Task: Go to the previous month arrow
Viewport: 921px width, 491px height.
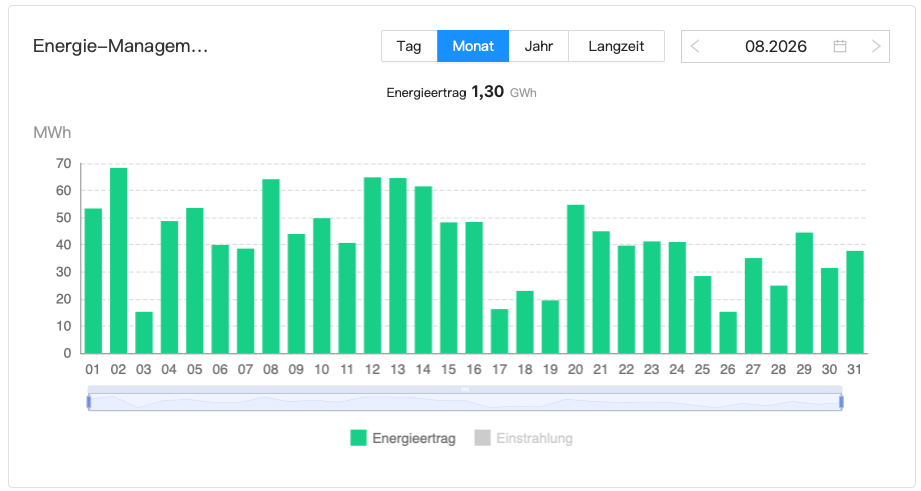Action: [x=695, y=46]
